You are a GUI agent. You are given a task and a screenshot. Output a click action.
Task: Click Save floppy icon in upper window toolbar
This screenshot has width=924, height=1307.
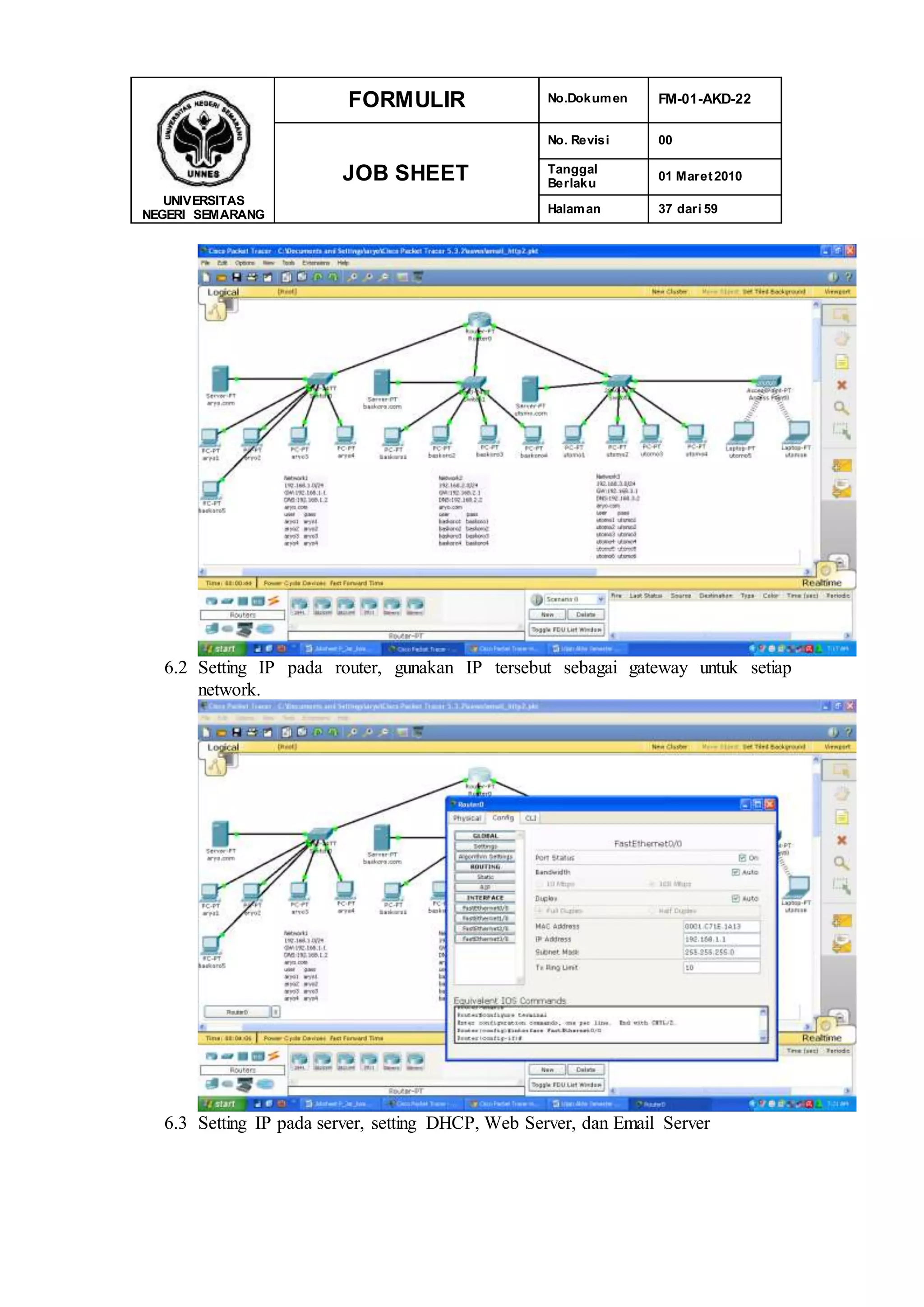point(237,277)
